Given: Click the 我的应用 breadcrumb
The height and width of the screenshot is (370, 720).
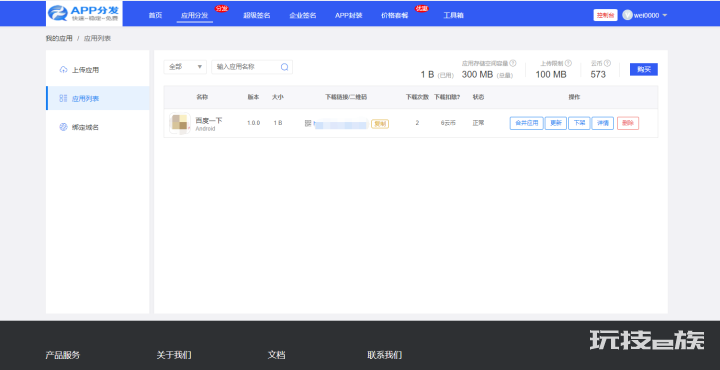Looking at the screenshot, I should pos(59,39).
